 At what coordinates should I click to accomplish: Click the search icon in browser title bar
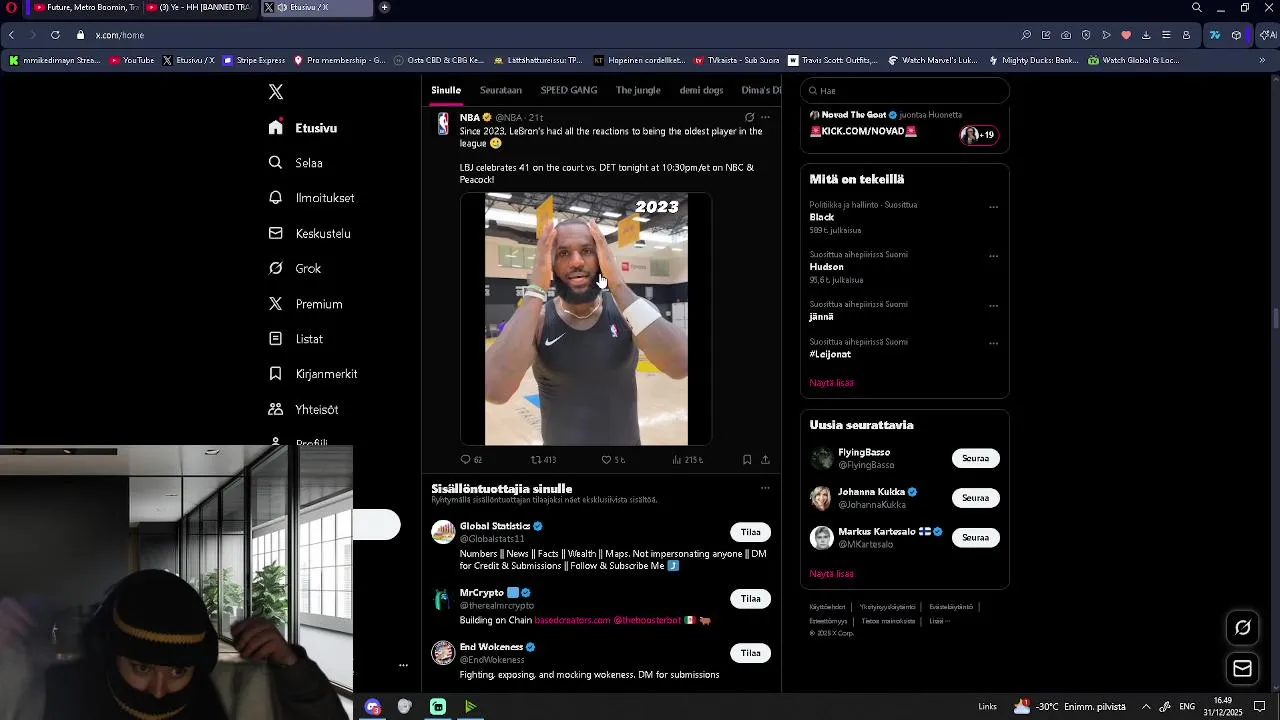coord(1197,7)
